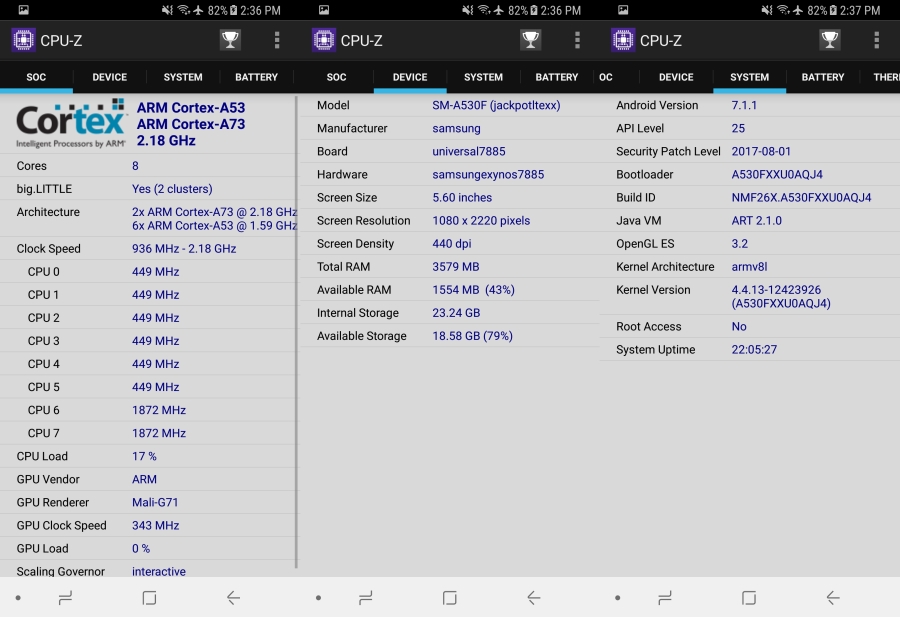
Task: Tap the Home navigation icon under the SoC screen
Action: 149,598
